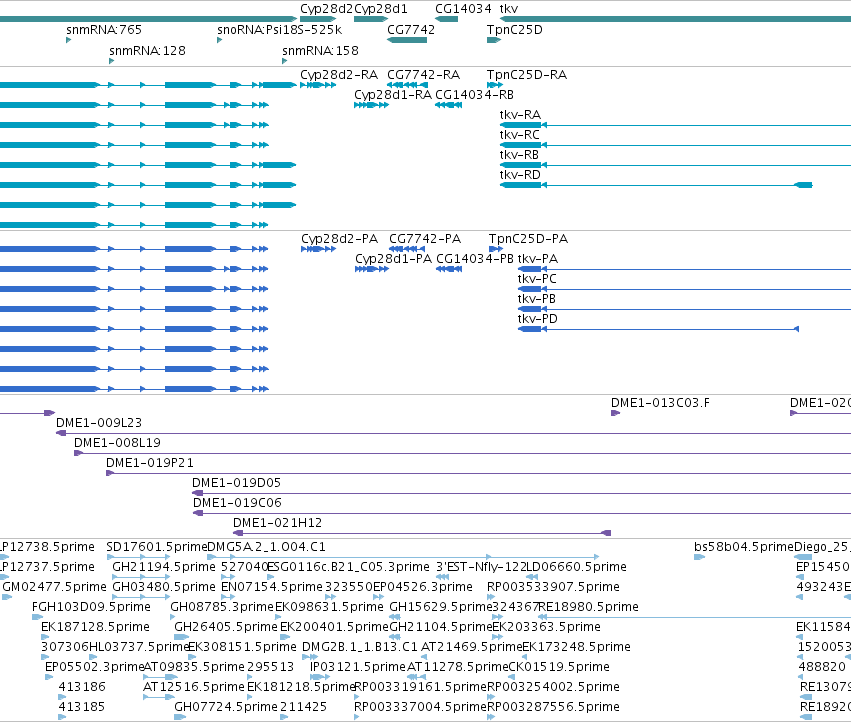Click the GH08785.3prime EST label
Viewport: 851px width, 722px height.
[222, 607]
